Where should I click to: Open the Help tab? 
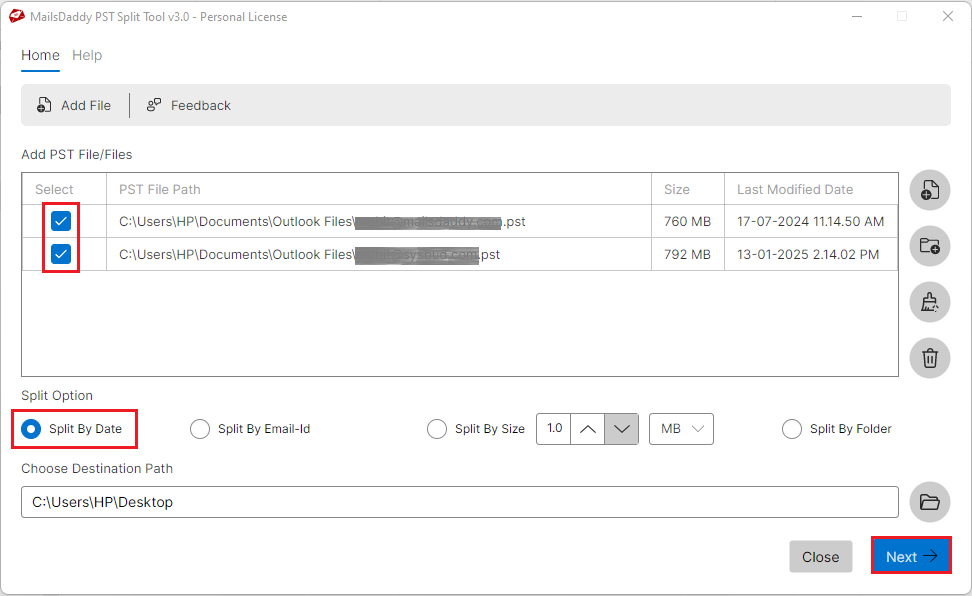(x=87, y=55)
